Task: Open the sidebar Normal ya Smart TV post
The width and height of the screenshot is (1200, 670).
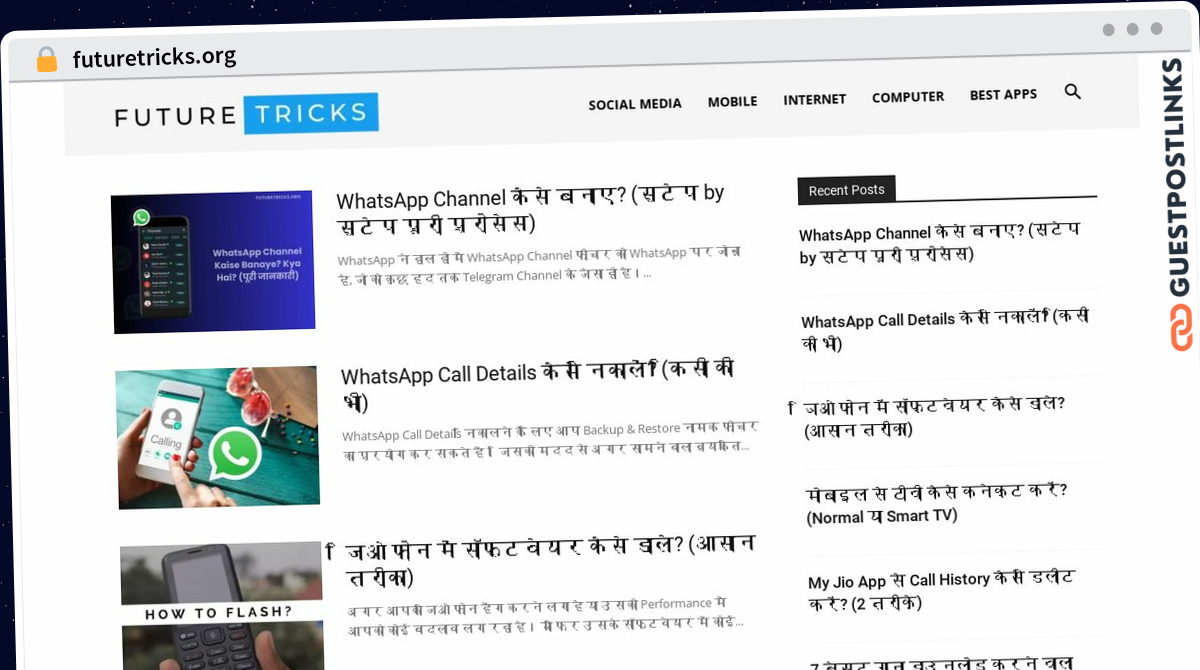Action: pos(937,504)
